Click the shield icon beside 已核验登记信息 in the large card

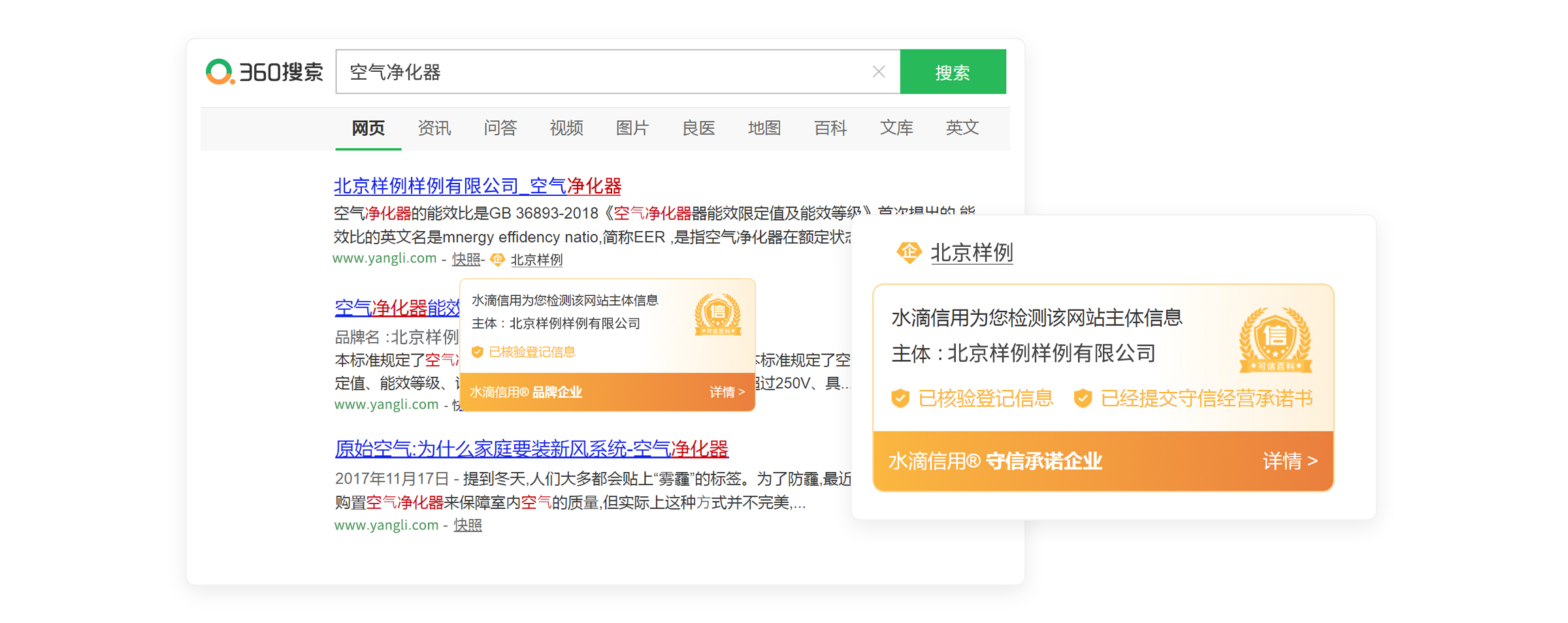pyautogui.click(x=900, y=398)
